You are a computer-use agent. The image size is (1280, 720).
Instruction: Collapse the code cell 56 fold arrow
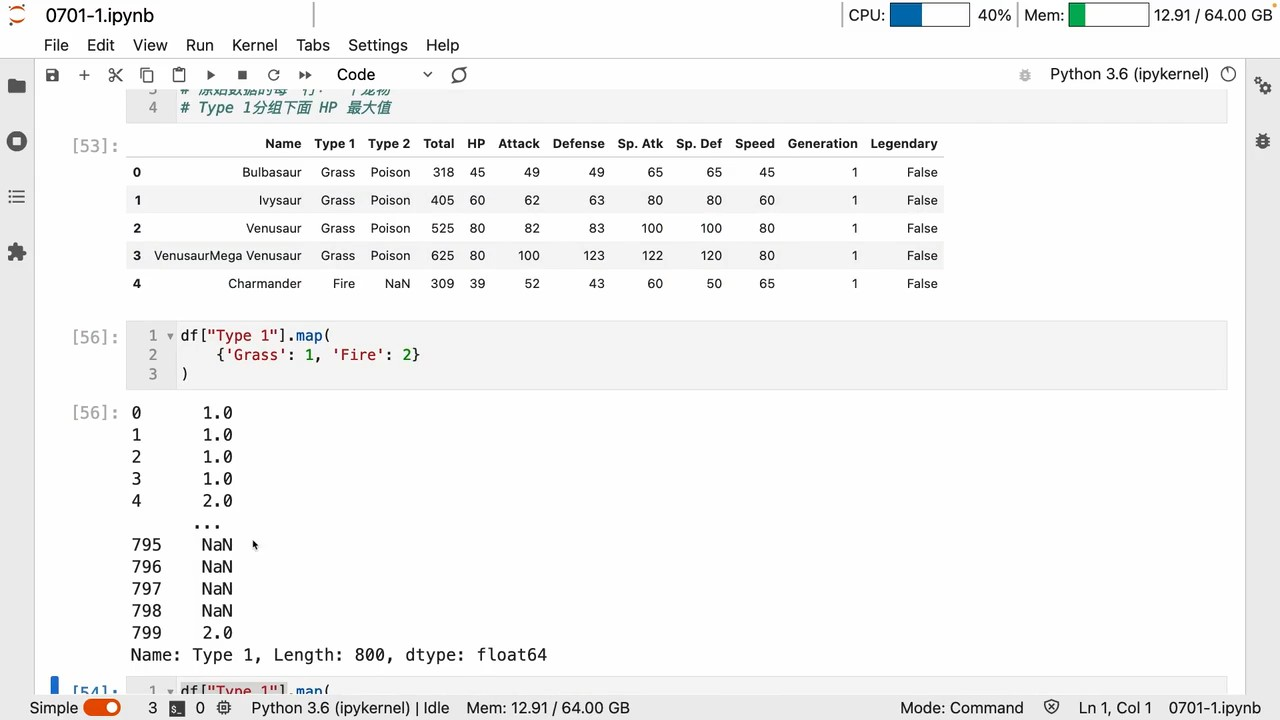(x=170, y=336)
